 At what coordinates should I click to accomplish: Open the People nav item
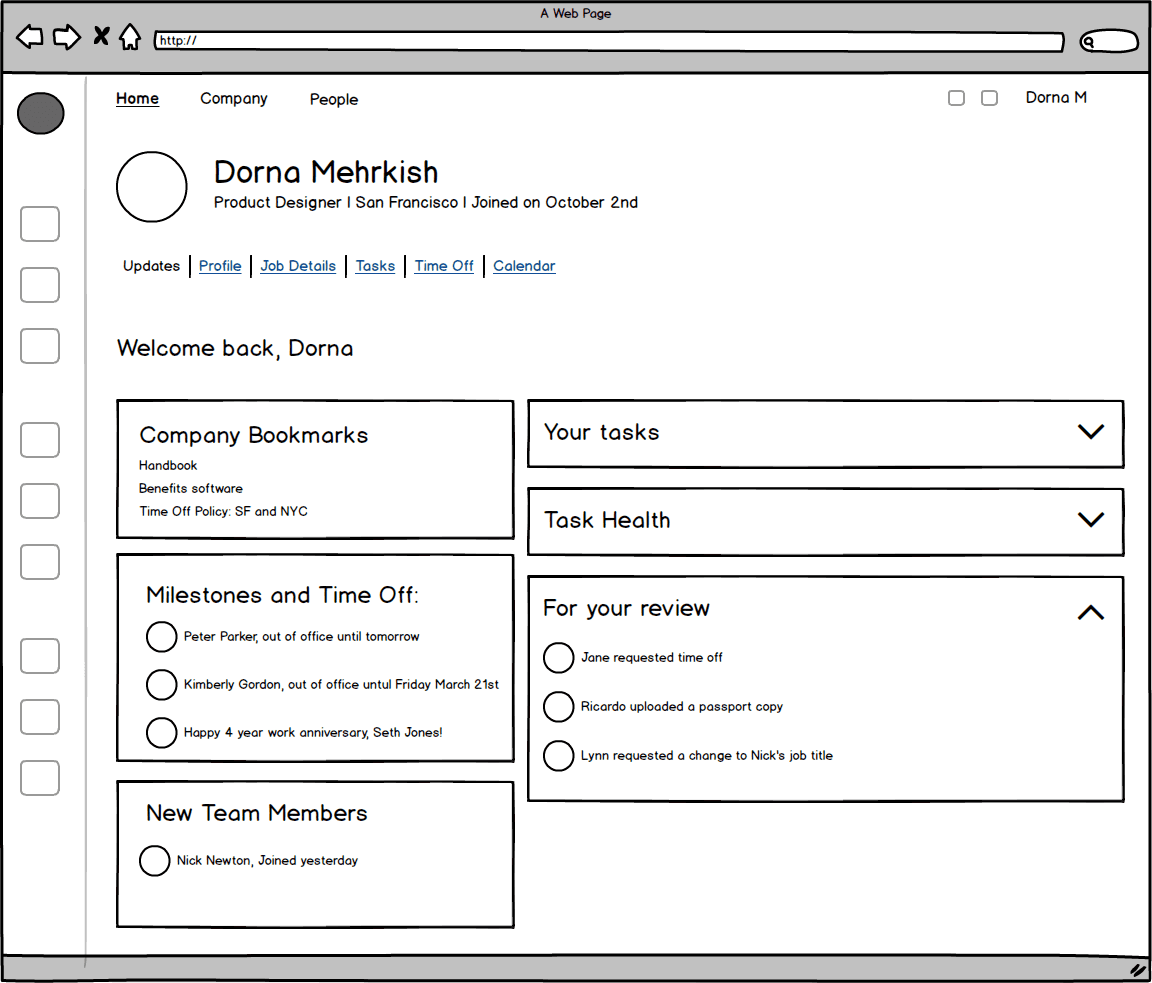(334, 99)
